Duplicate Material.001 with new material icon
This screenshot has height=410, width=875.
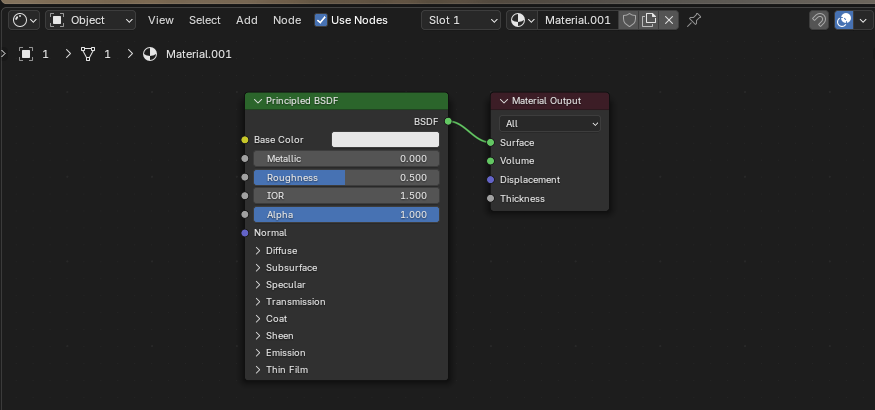tap(649, 20)
